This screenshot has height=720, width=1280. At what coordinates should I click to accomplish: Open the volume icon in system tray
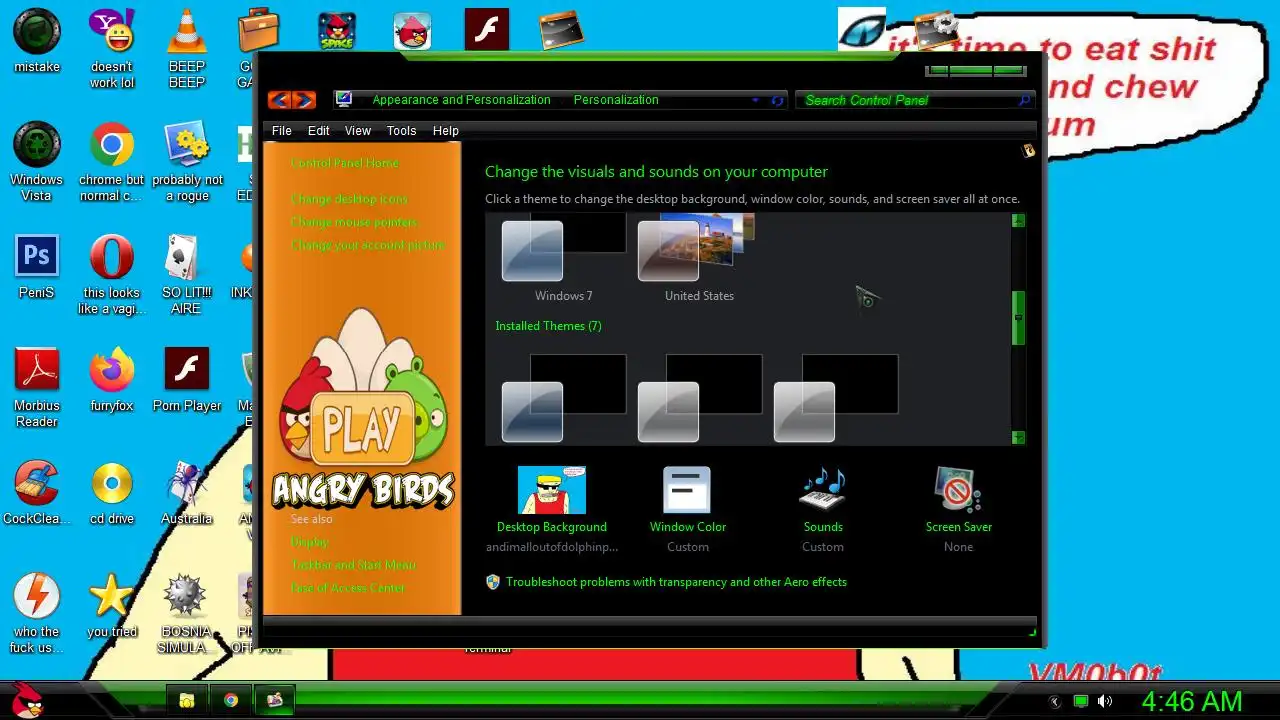1105,701
